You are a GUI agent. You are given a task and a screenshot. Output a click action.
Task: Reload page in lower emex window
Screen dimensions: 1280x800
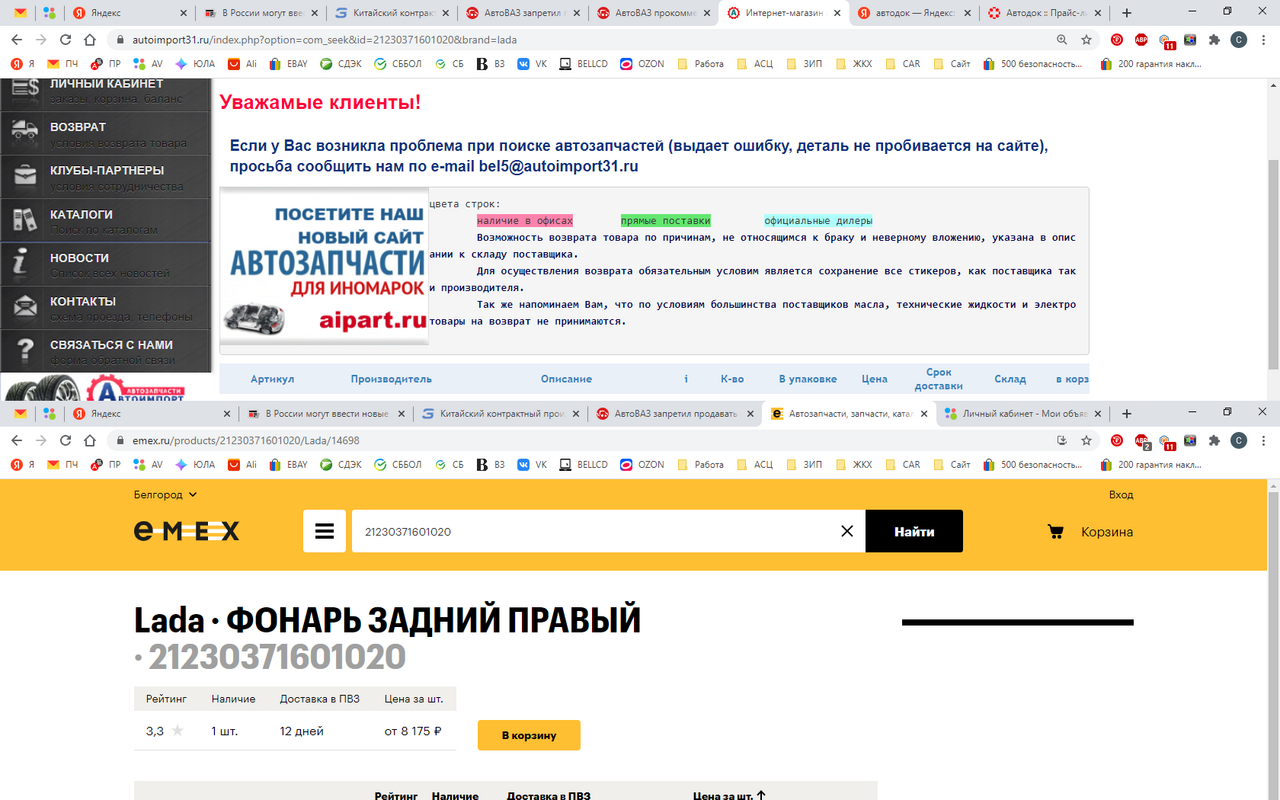pos(65,440)
